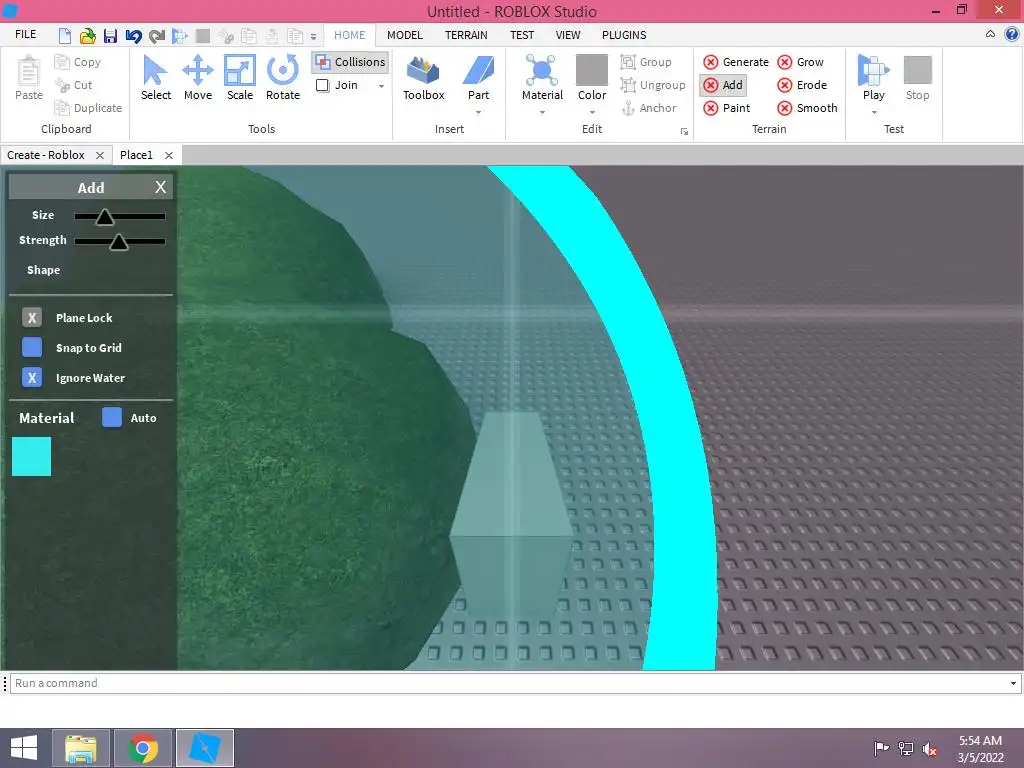Switch to the TEST tab

pos(522,35)
